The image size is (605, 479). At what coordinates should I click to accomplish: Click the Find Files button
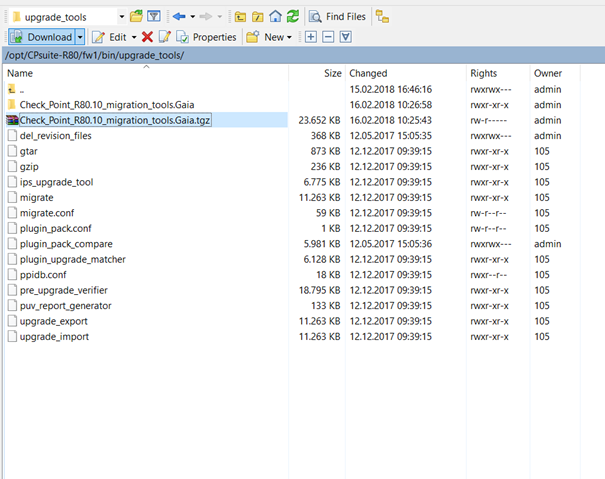click(337, 17)
